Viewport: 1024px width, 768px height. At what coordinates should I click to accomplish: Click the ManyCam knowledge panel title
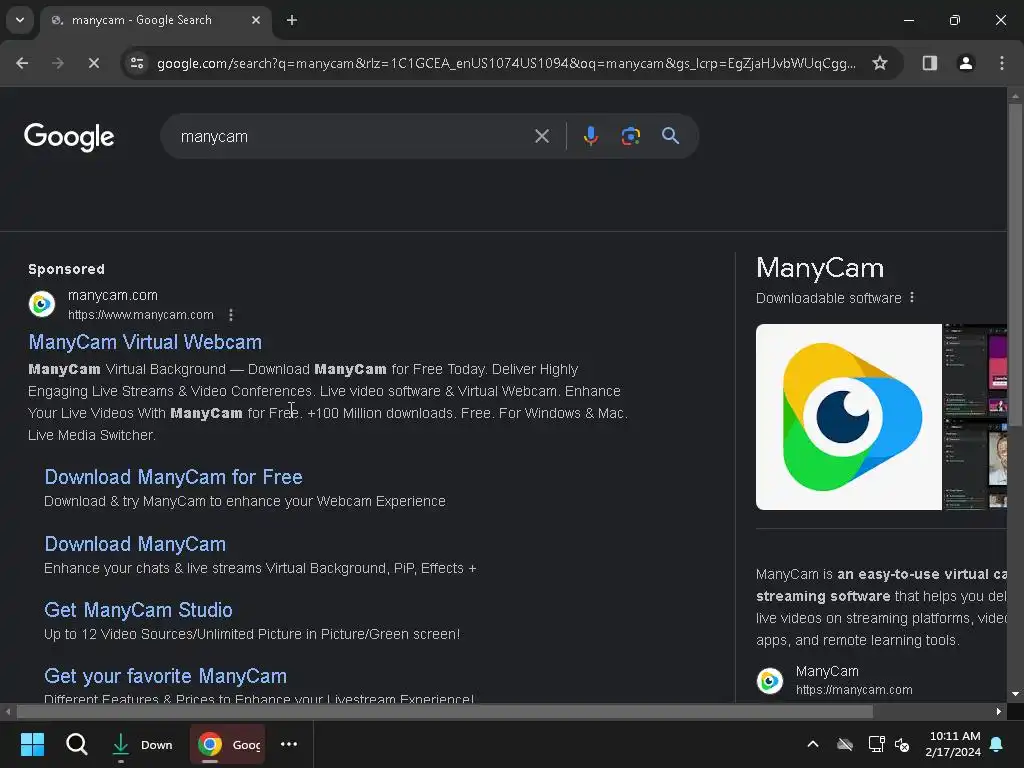(820, 268)
